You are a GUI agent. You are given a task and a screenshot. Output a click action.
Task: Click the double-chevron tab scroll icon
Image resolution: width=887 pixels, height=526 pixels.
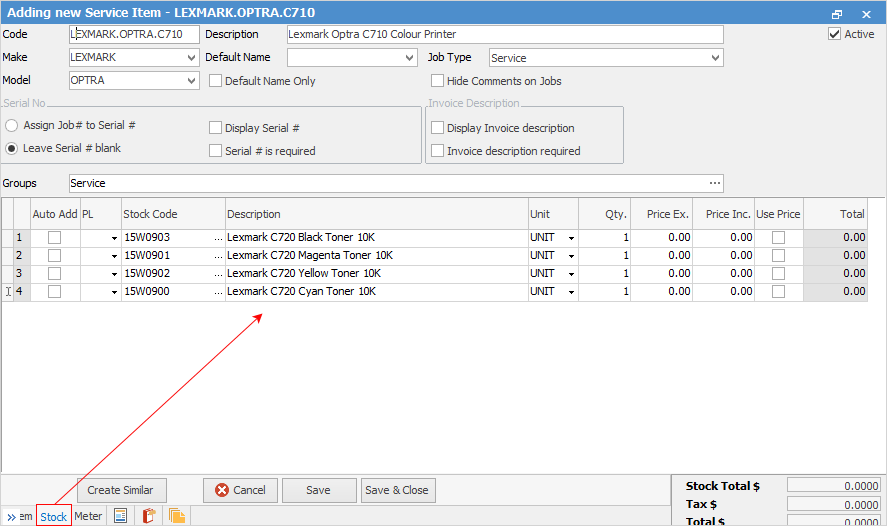click(11, 517)
